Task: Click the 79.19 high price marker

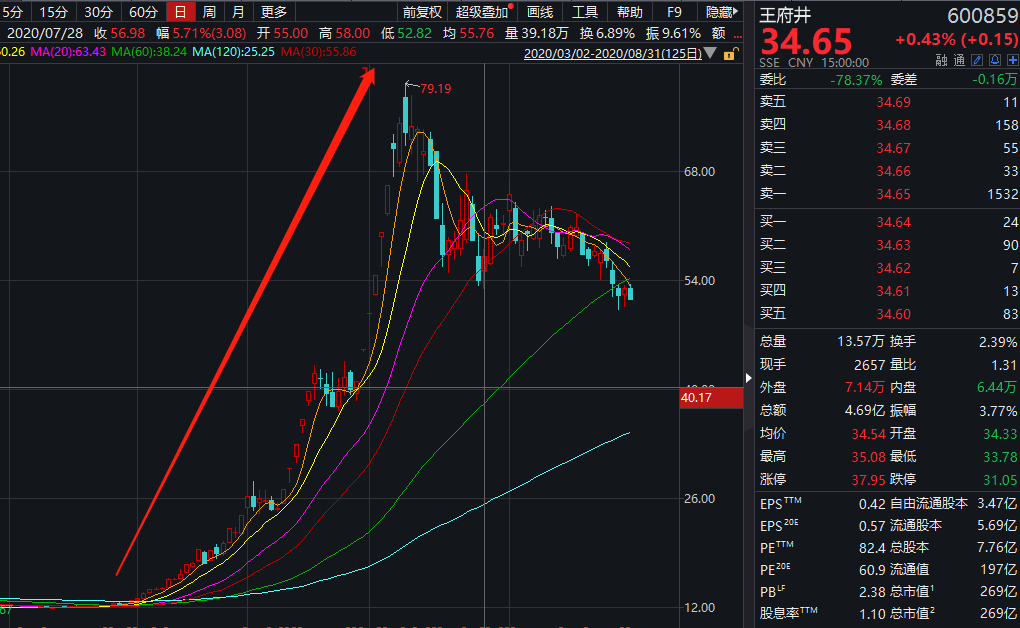Action: [x=435, y=89]
